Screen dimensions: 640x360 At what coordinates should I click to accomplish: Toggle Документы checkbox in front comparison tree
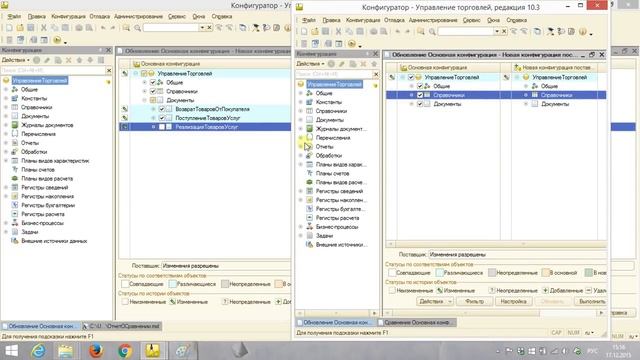coord(420,104)
